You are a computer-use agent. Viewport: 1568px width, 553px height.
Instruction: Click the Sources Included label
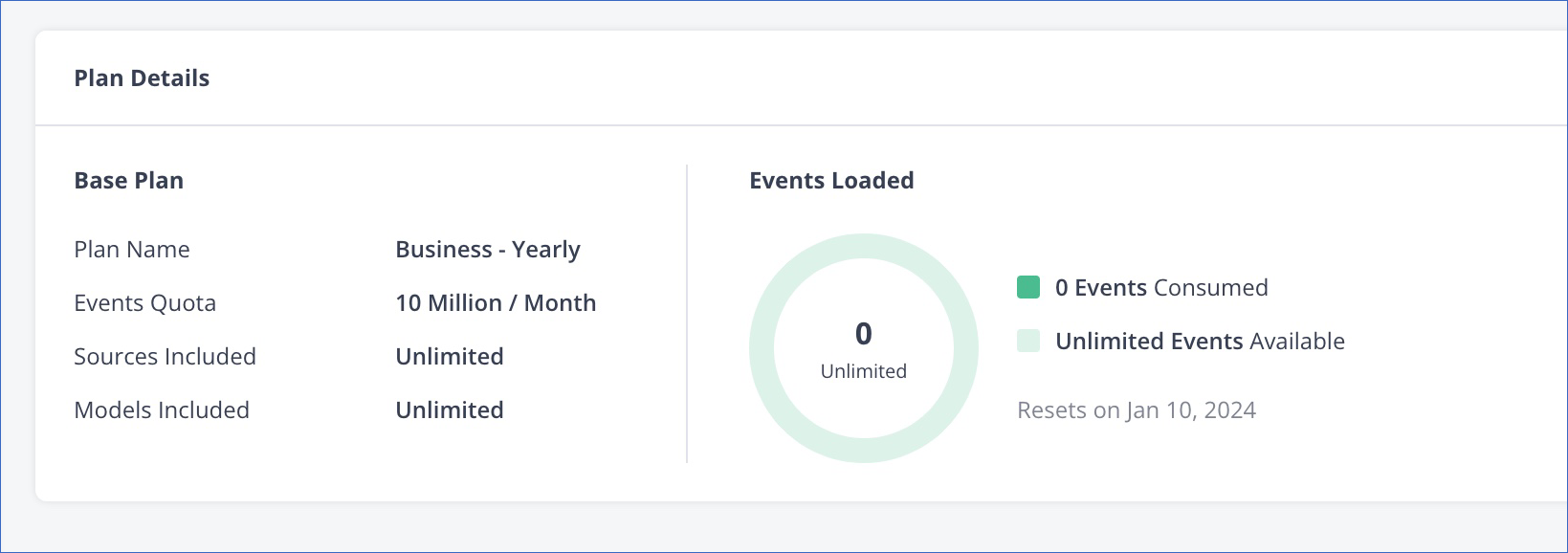166,357
